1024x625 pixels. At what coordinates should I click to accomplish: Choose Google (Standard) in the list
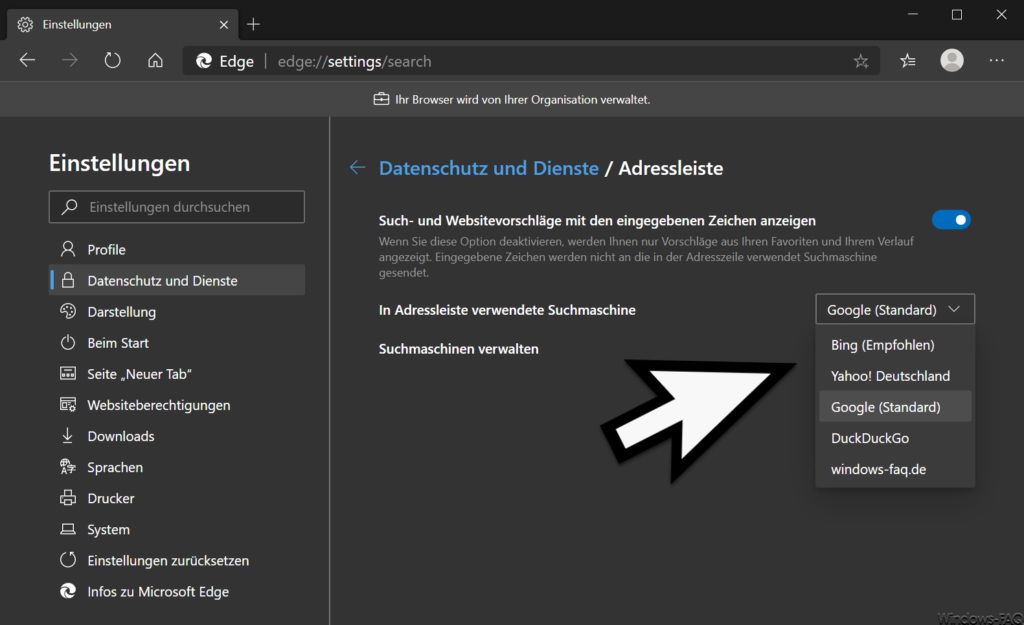coord(895,407)
